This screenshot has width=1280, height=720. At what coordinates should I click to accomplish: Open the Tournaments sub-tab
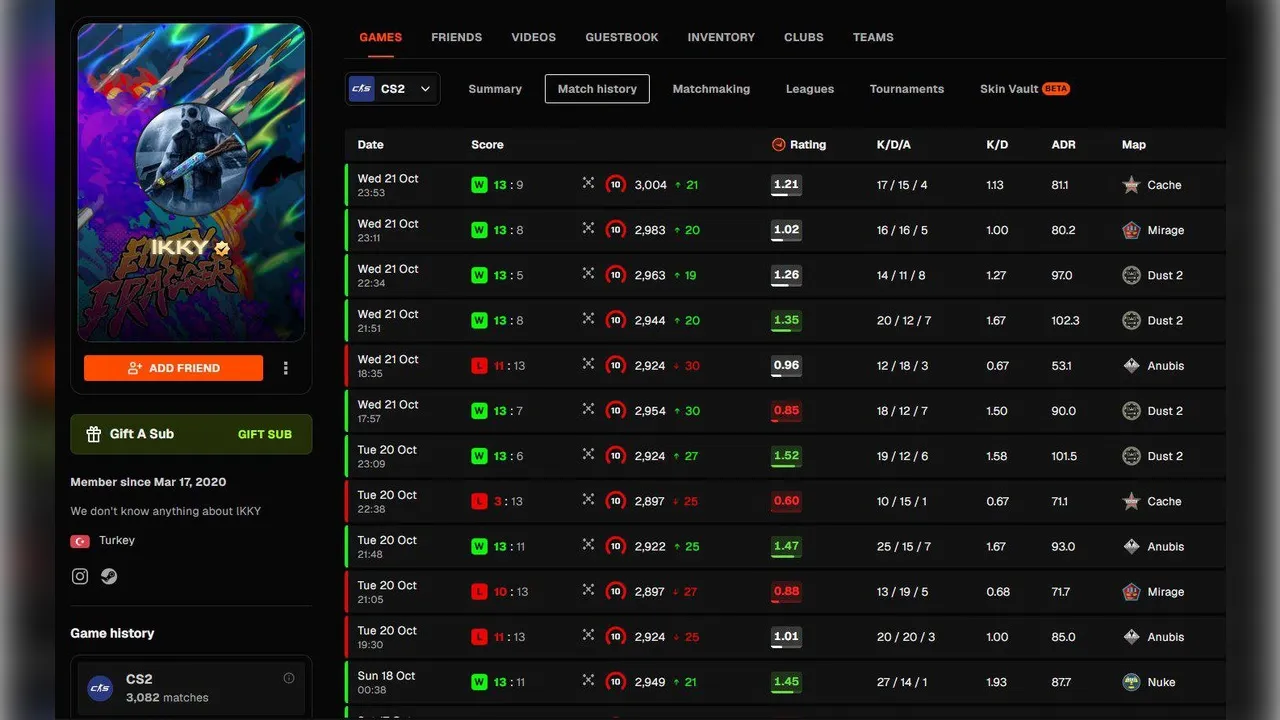pyautogui.click(x=907, y=89)
